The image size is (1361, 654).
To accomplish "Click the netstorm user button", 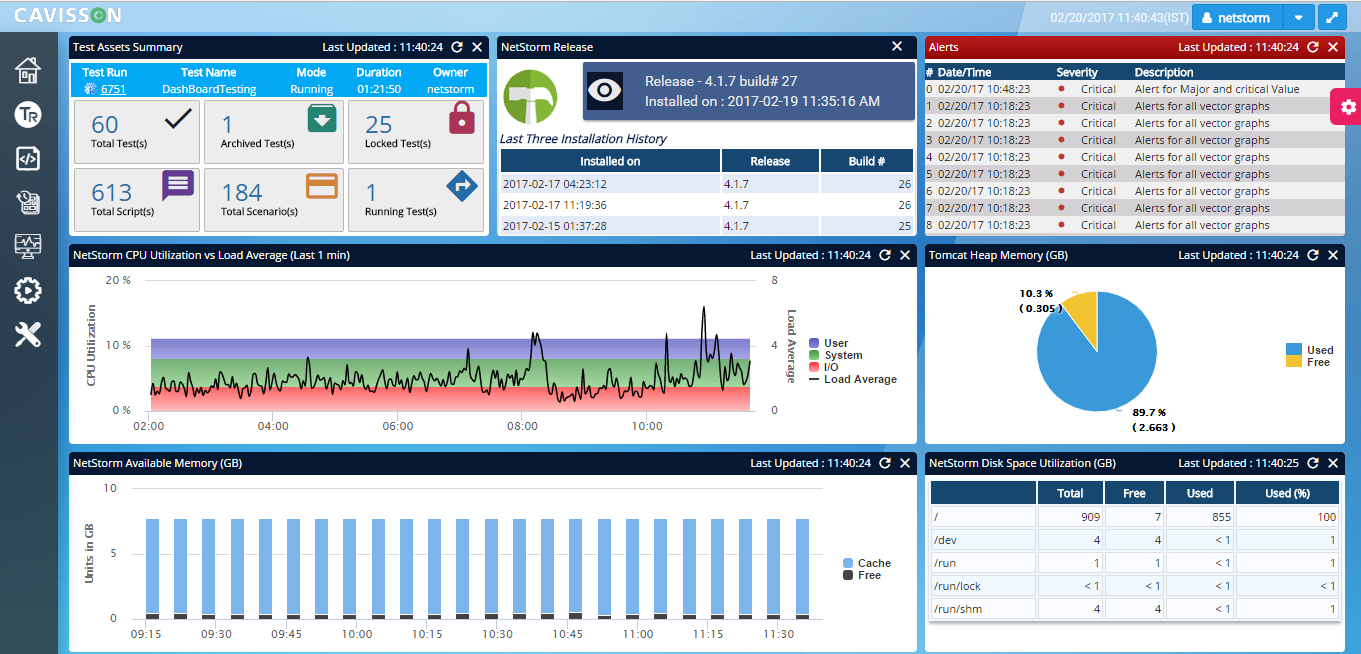I will tap(1238, 17).
